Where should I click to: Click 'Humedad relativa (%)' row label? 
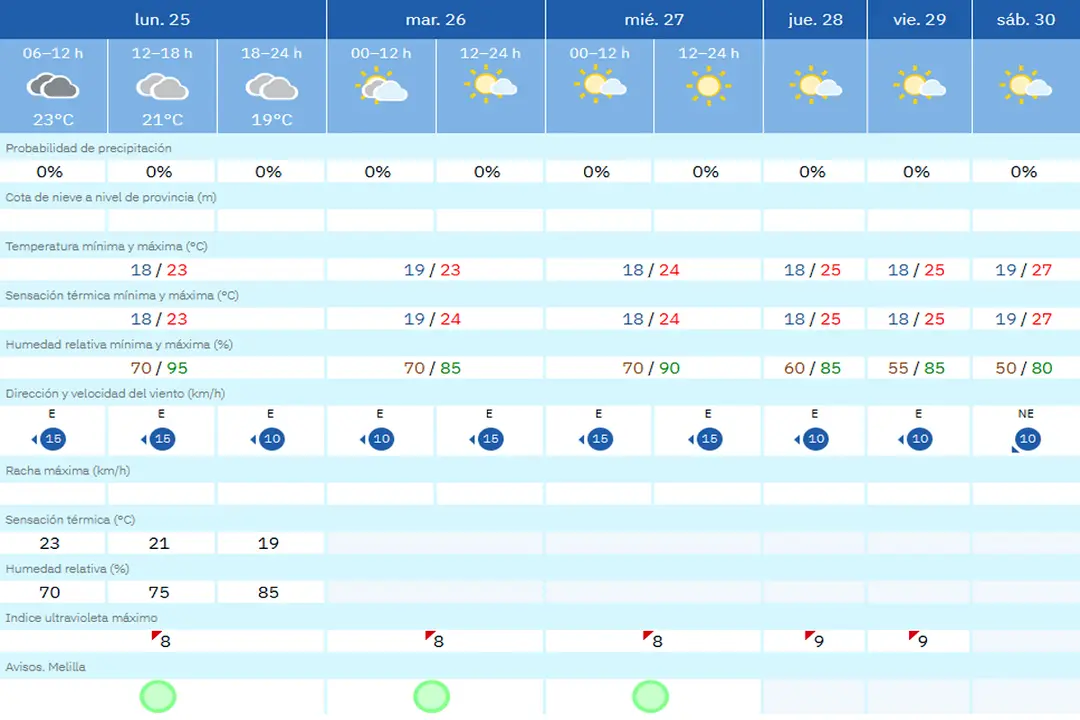68,568
